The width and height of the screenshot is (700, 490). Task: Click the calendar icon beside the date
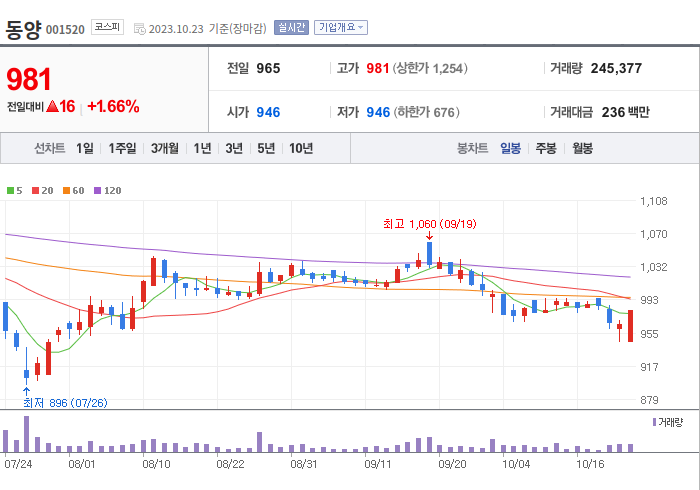pos(140,29)
